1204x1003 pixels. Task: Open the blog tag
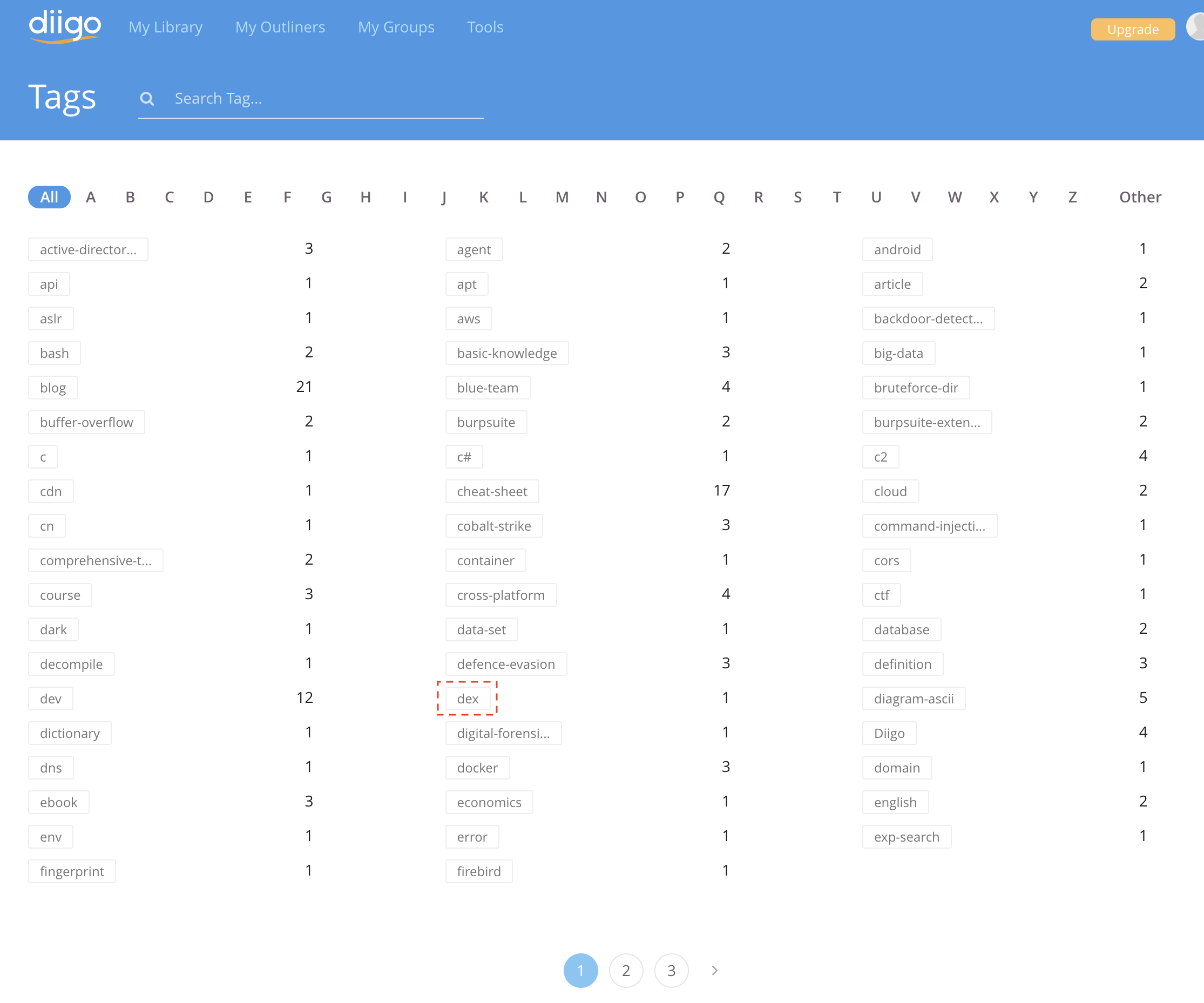pyautogui.click(x=53, y=388)
